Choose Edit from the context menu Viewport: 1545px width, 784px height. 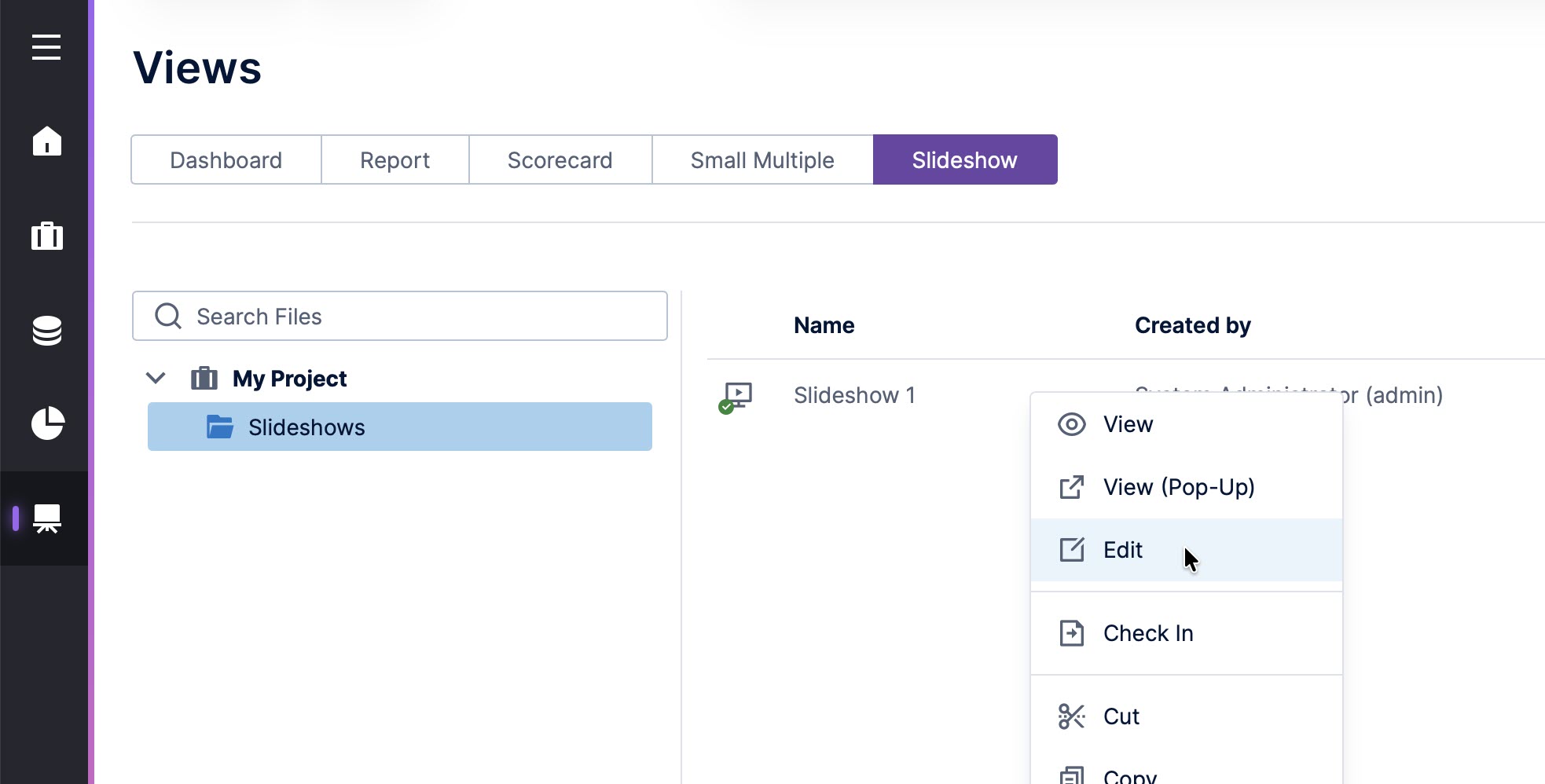click(1123, 550)
